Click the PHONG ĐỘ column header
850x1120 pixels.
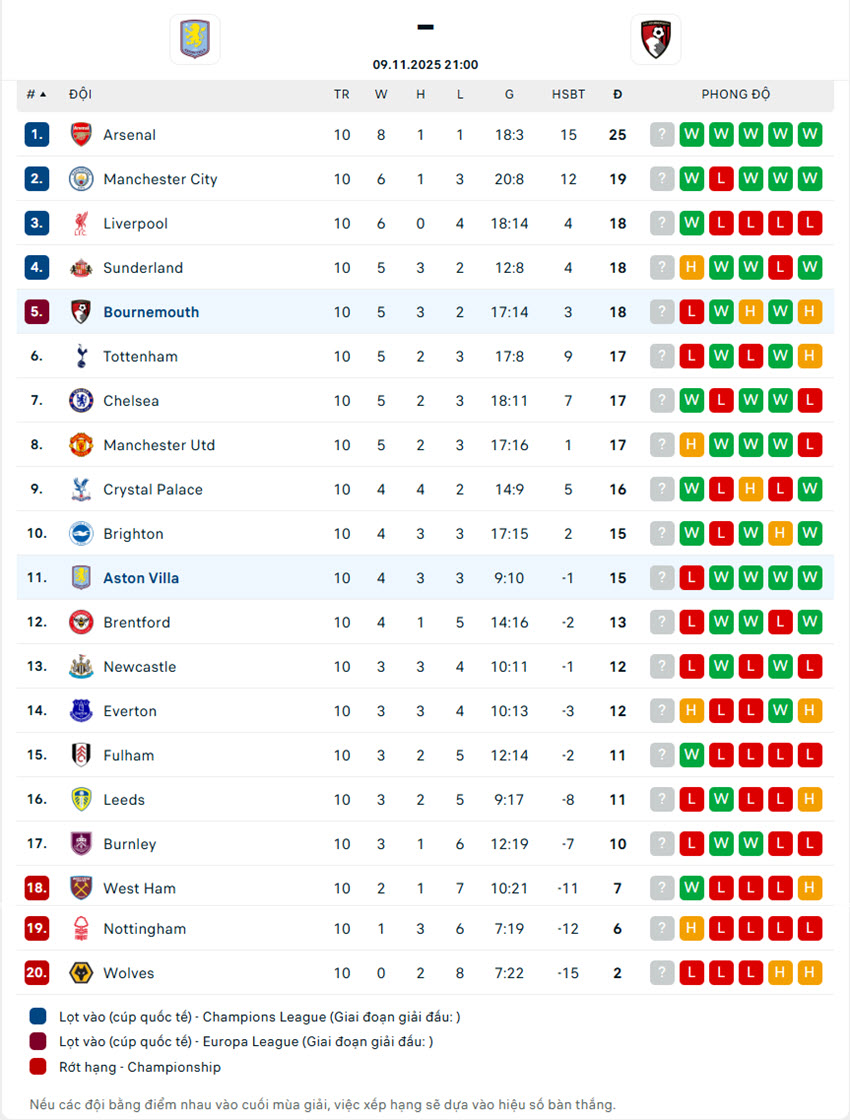point(735,94)
